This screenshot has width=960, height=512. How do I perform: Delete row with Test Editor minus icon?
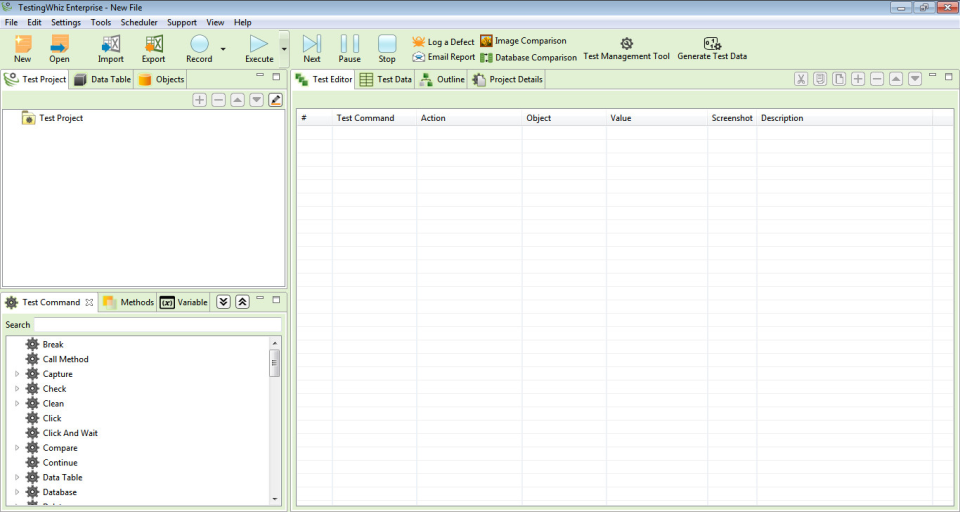pyautogui.click(x=877, y=79)
